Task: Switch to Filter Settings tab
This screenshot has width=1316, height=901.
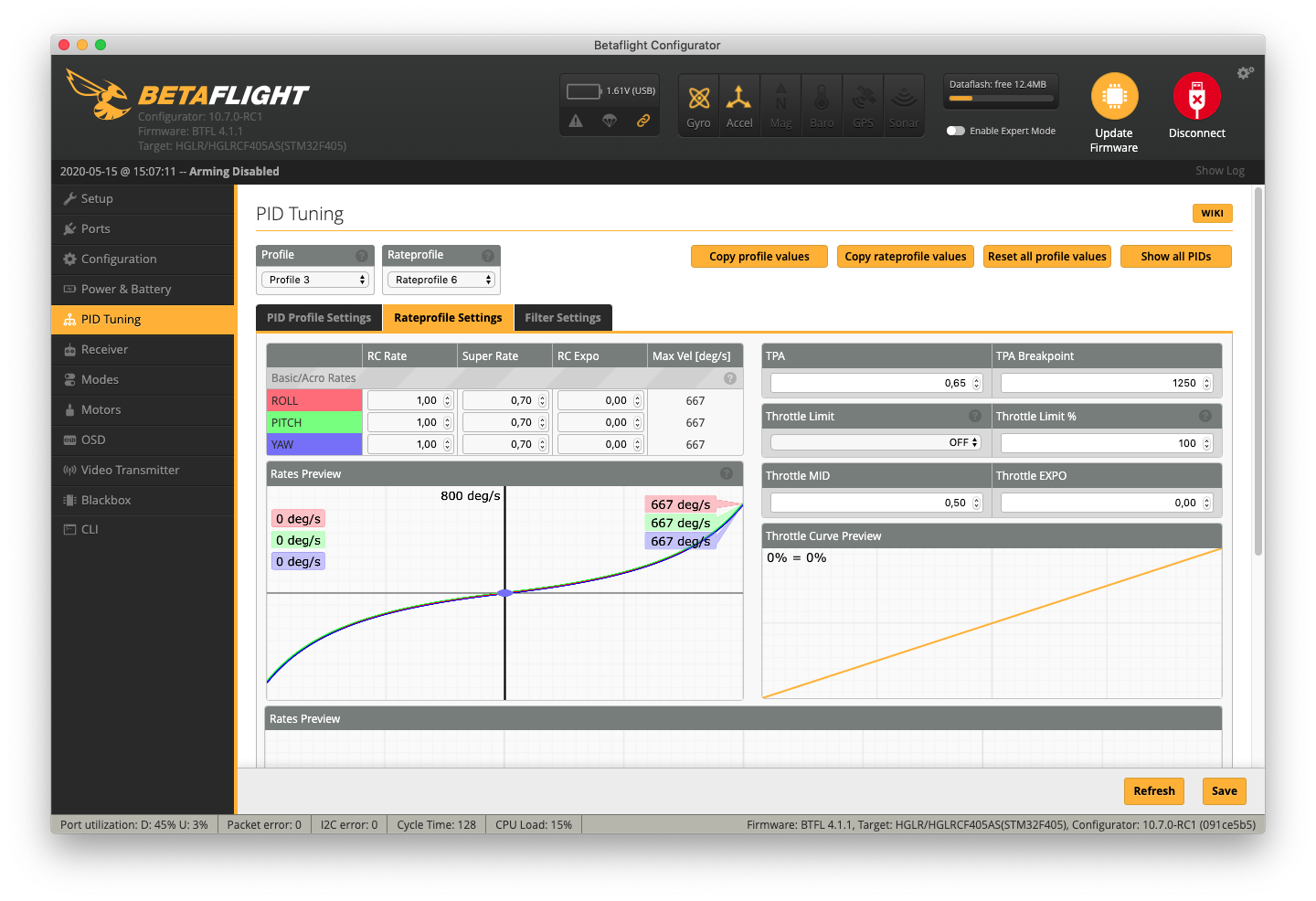Action: (x=563, y=317)
